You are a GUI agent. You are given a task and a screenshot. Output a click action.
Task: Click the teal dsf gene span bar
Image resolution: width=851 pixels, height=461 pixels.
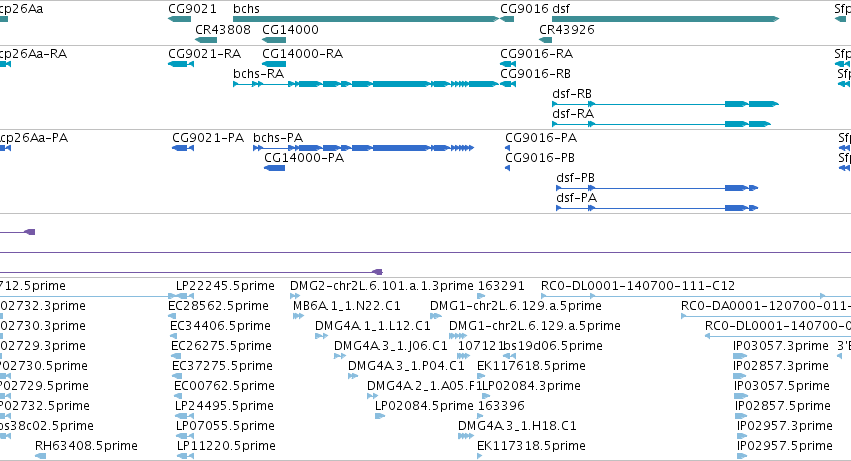point(665,19)
